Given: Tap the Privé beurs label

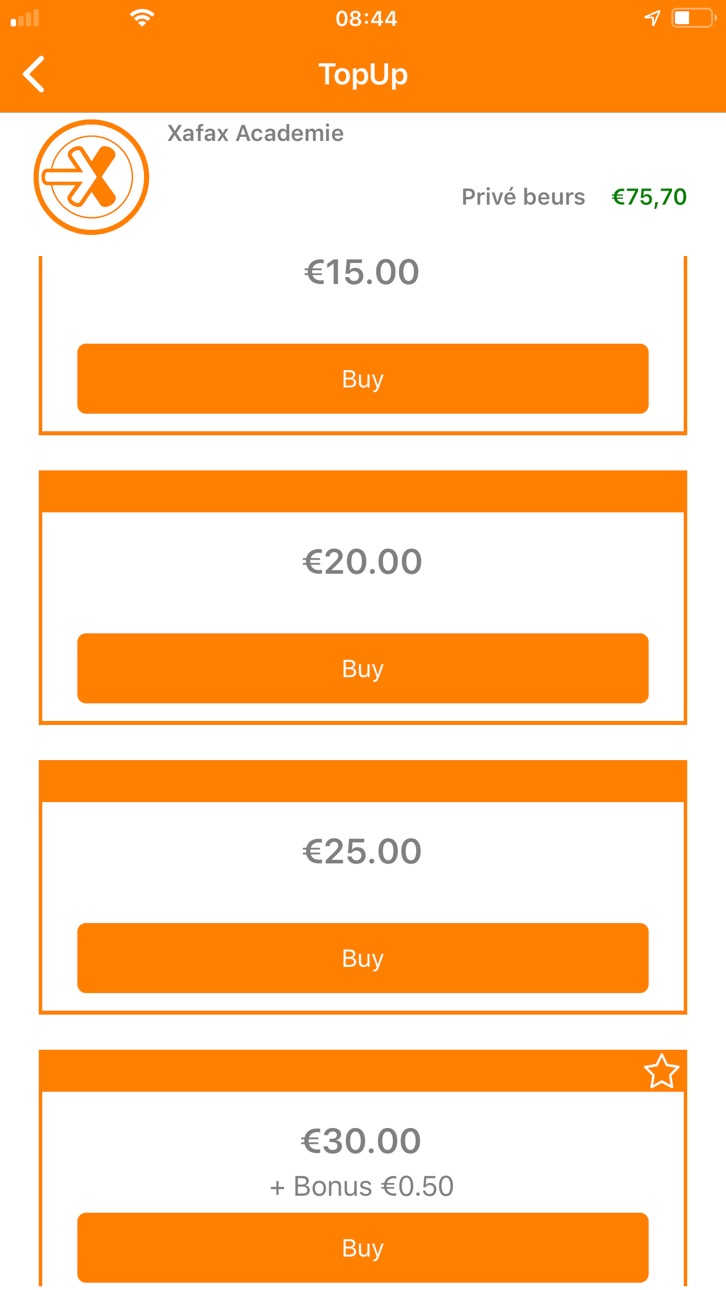Looking at the screenshot, I should point(523,197).
